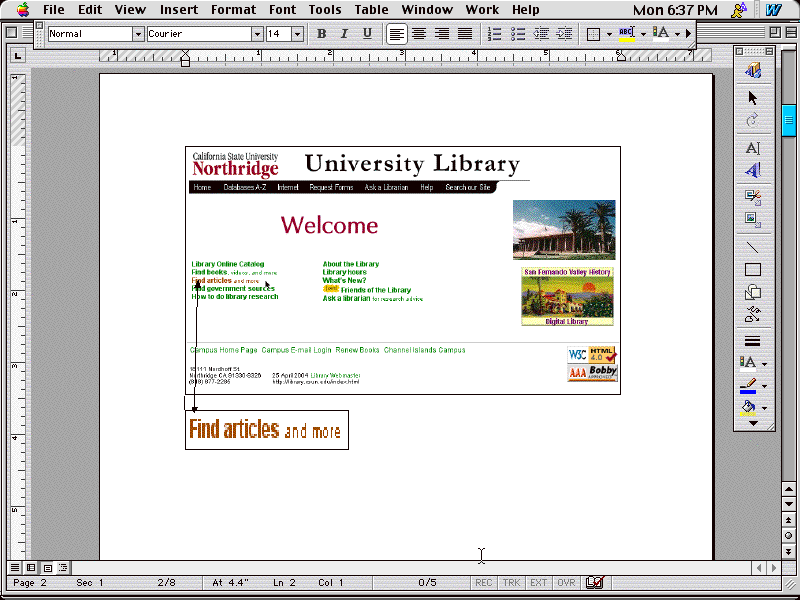Jump to previous page with double-up arrow

click(x=788, y=520)
